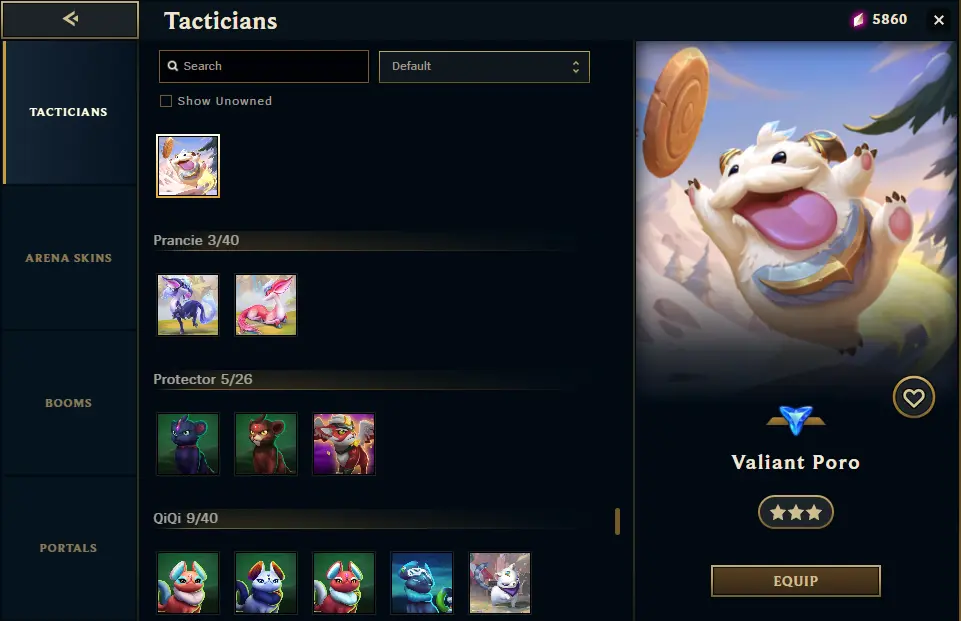Select the purple Prancie tactician icon
This screenshot has width=961, height=621.
(188, 305)
